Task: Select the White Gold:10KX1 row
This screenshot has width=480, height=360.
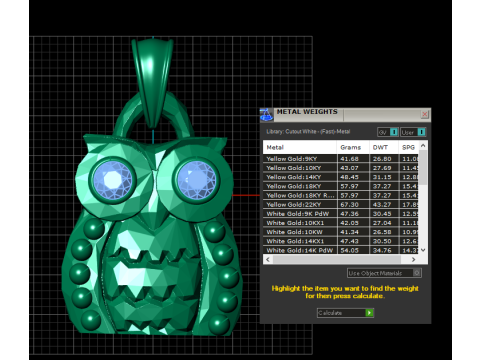Action: pos(341,223)
